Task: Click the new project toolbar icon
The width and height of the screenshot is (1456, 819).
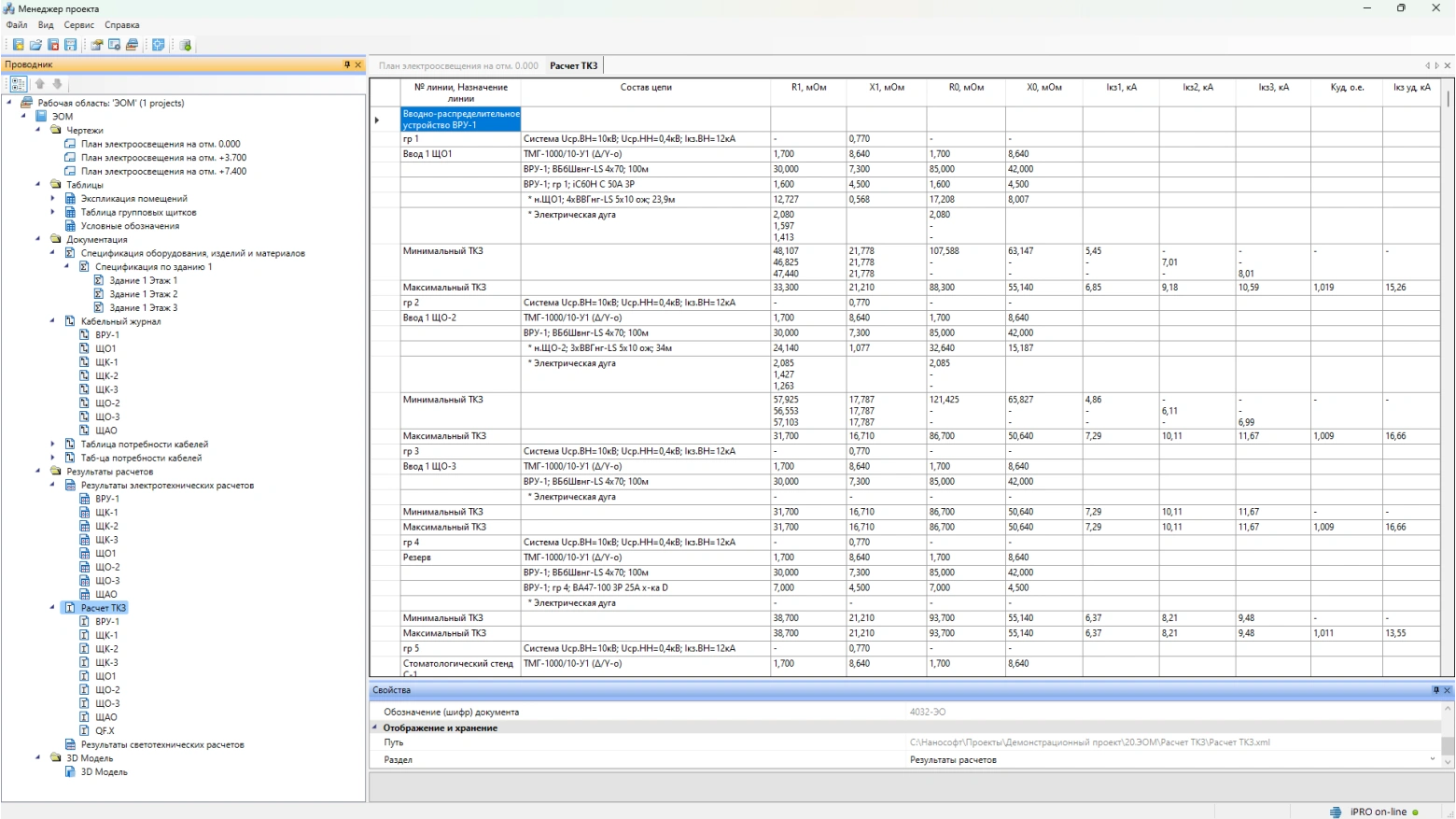Action: click(18, 45)
